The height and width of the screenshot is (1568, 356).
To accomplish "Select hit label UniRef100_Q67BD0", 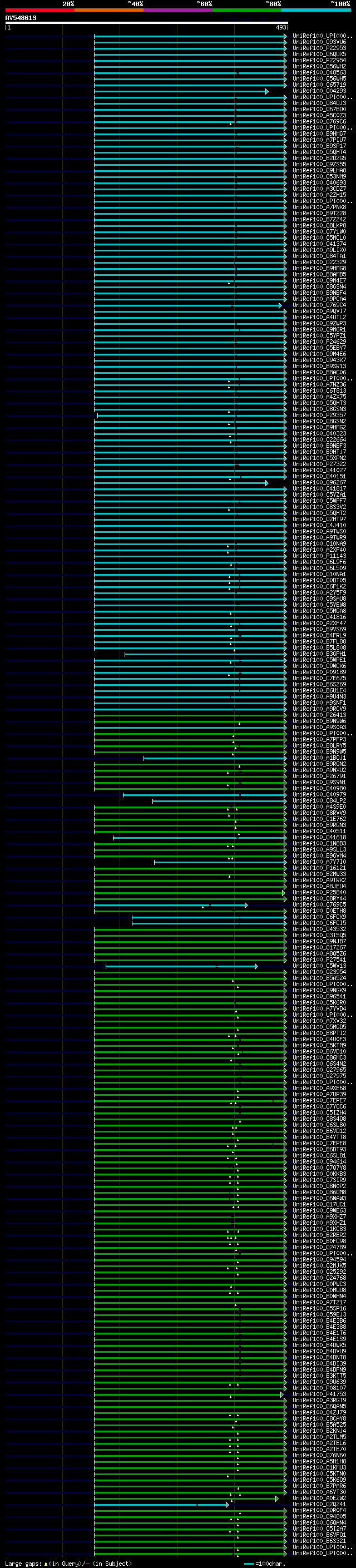I will tap(319, 109).
